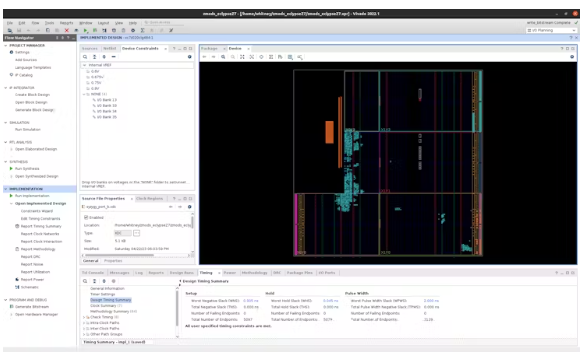Click the settings gear in Device view
The height and width of the screenshot is (360, 582).
coord(572,57)
